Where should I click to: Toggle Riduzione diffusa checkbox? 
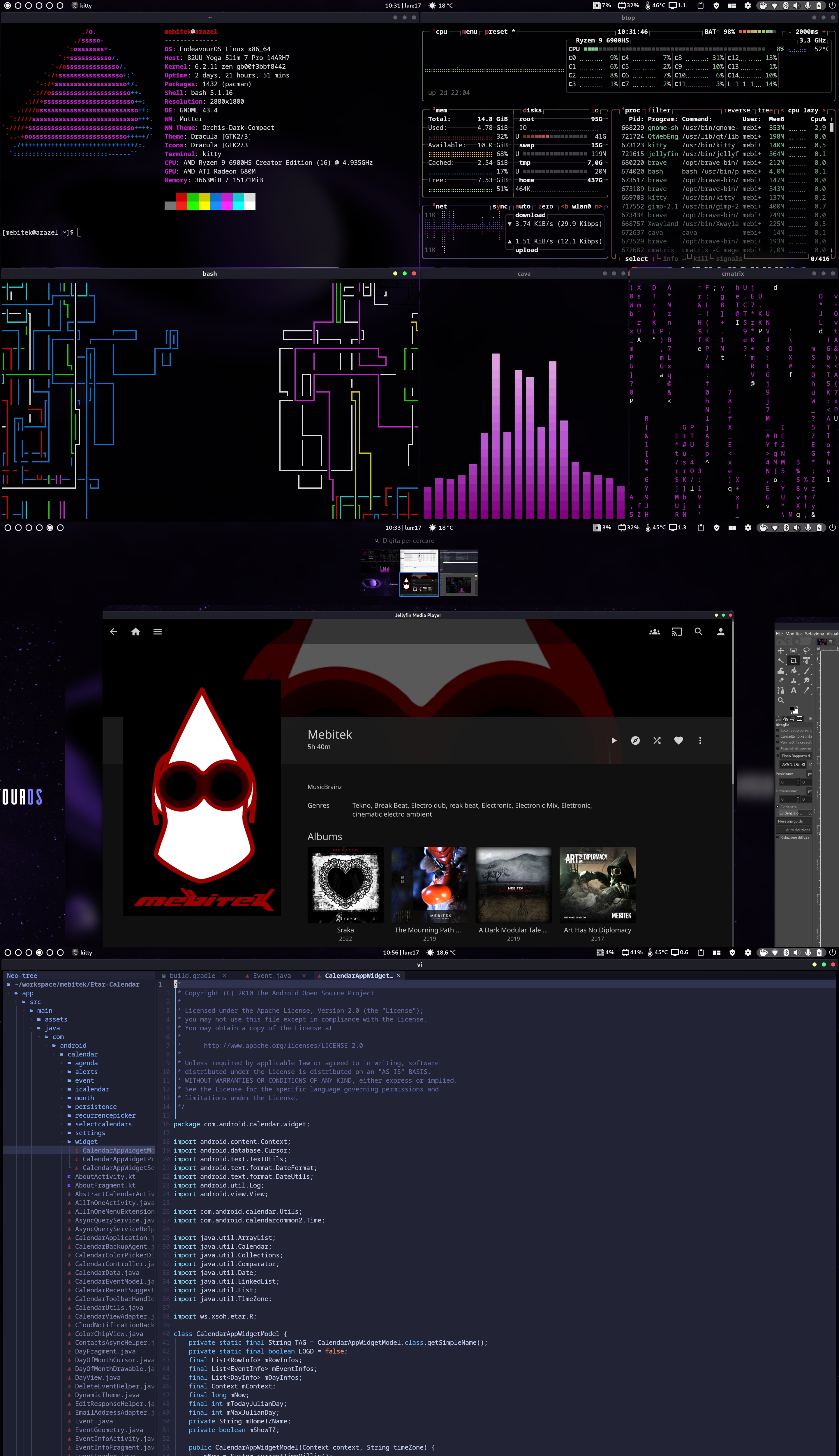(778, 837)
